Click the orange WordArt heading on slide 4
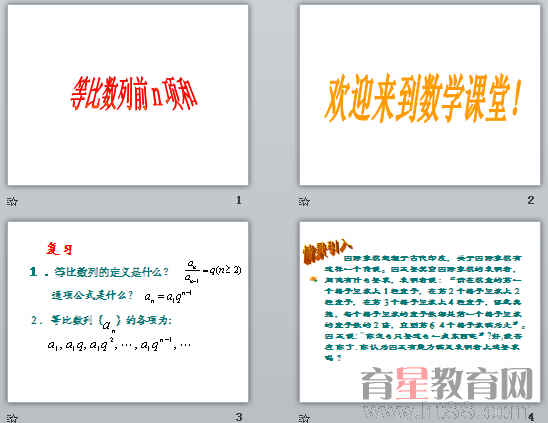 327,250
